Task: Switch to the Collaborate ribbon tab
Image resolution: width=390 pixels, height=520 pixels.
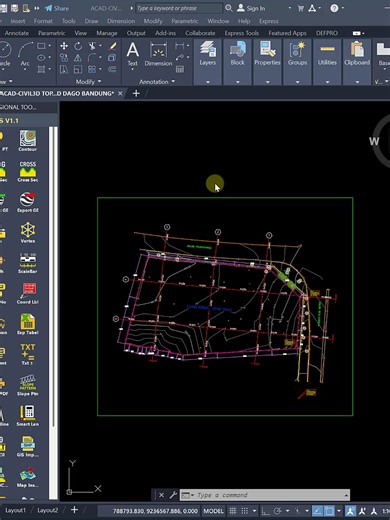Action: click(x=200, y=33)
